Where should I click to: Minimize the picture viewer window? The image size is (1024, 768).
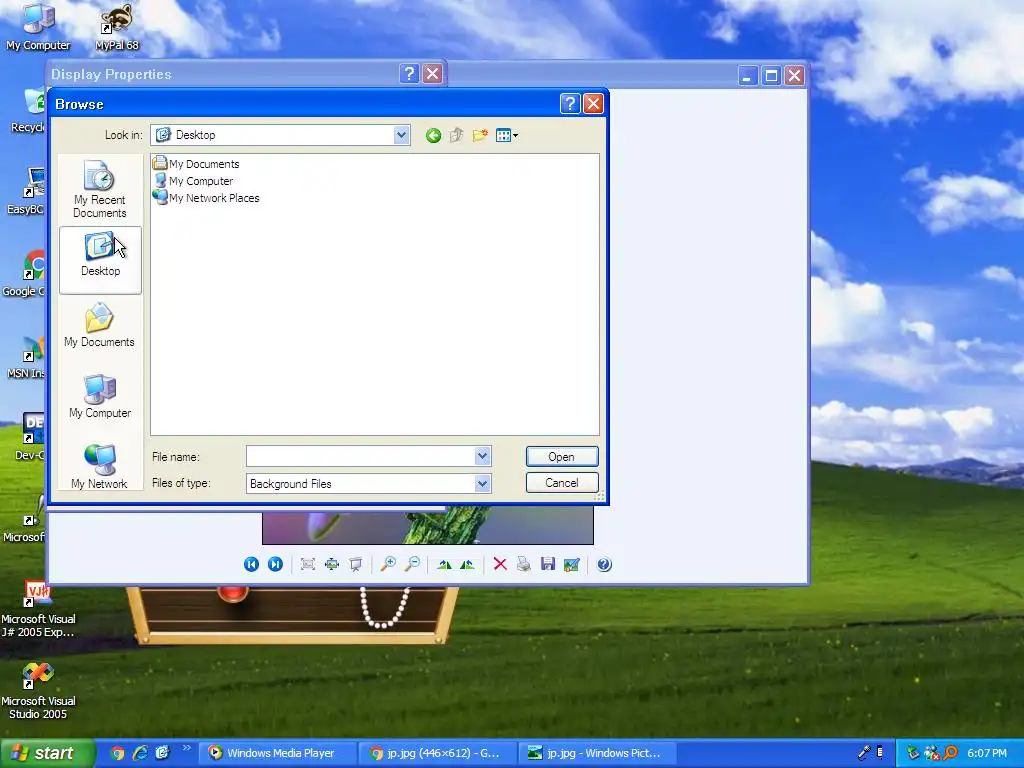click(x=747, y=76)
